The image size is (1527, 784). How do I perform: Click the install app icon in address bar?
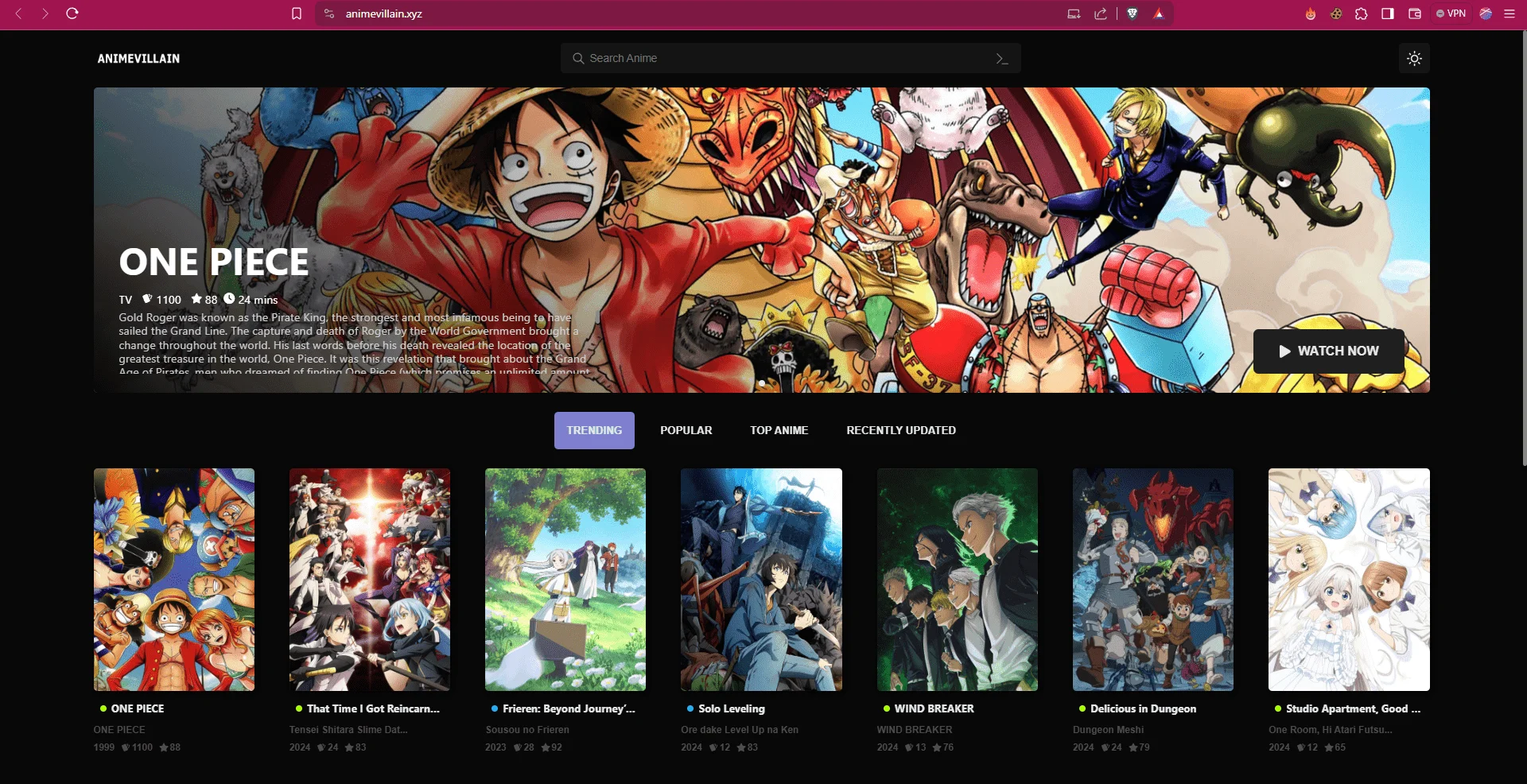[1074, 14]
